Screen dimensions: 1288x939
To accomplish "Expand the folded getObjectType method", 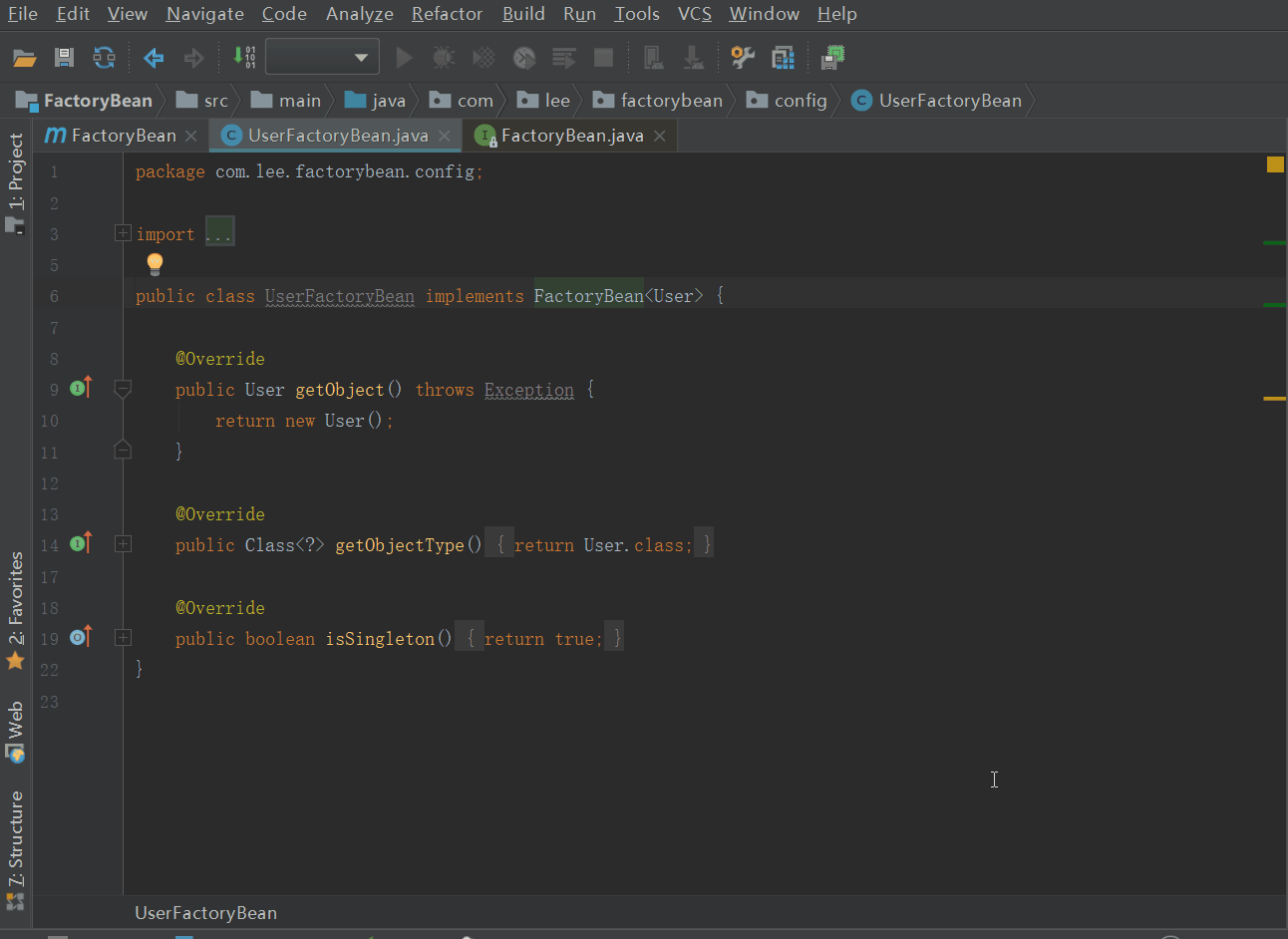I will tap(123, 544).
